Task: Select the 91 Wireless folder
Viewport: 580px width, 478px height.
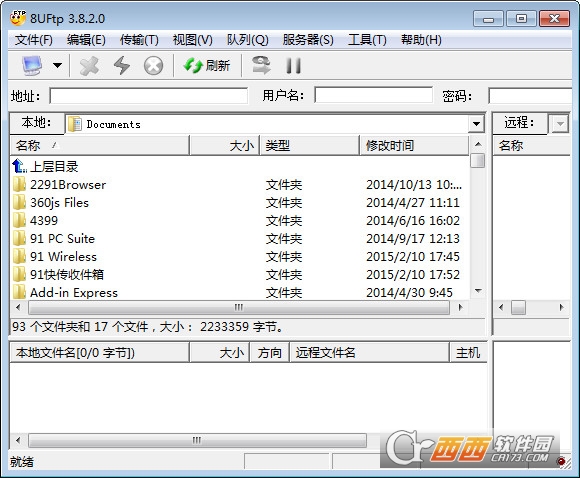Action: click(x=63, y=256)
